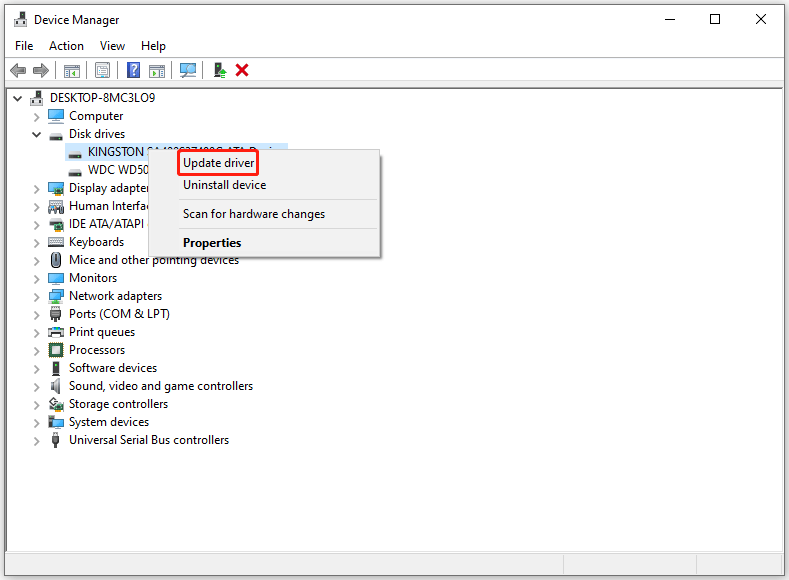Click the IDE ATA/ATAPI controllers icon
Viewport: 789px width, 580px height.
click(56, 224)
